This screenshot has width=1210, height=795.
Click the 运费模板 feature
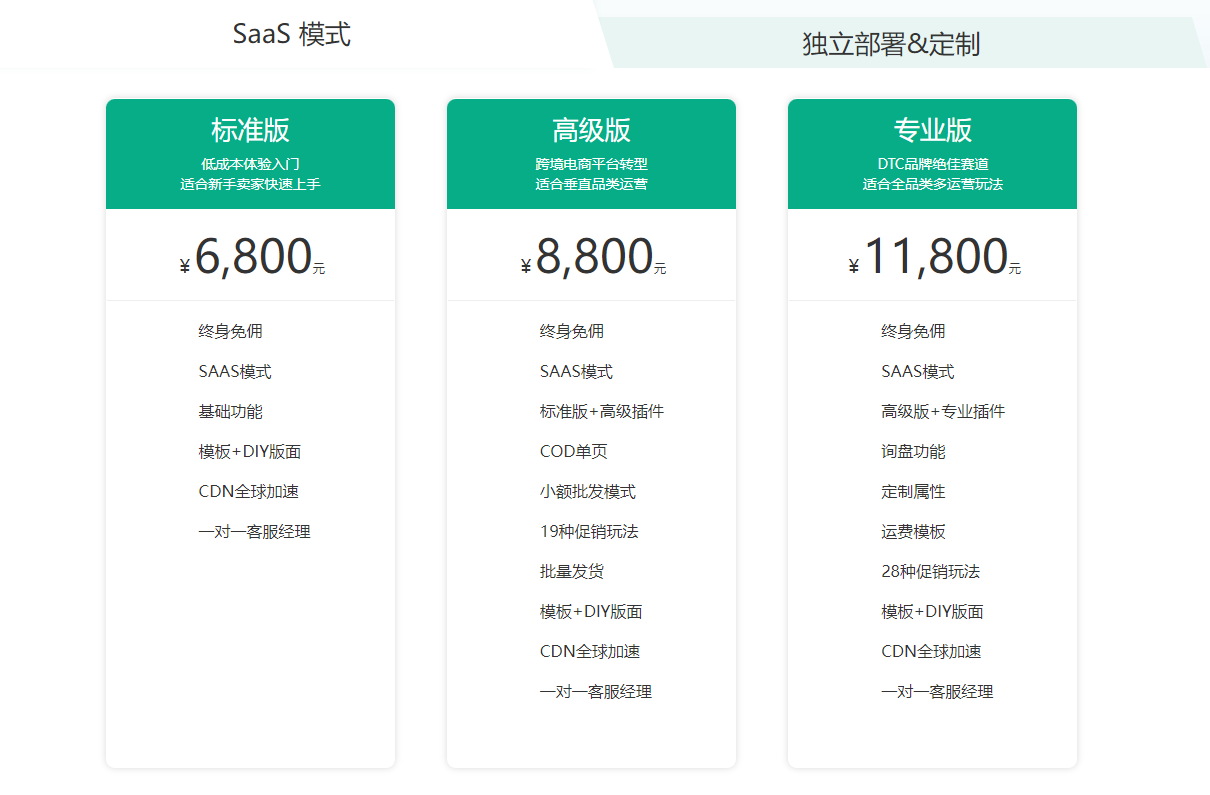[912, 531]
